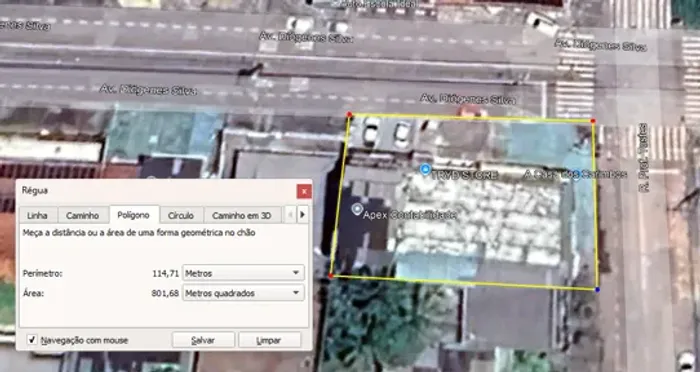Click the Régua dialog title
This screenshot has height=372, width=700.
click(35, 191)
